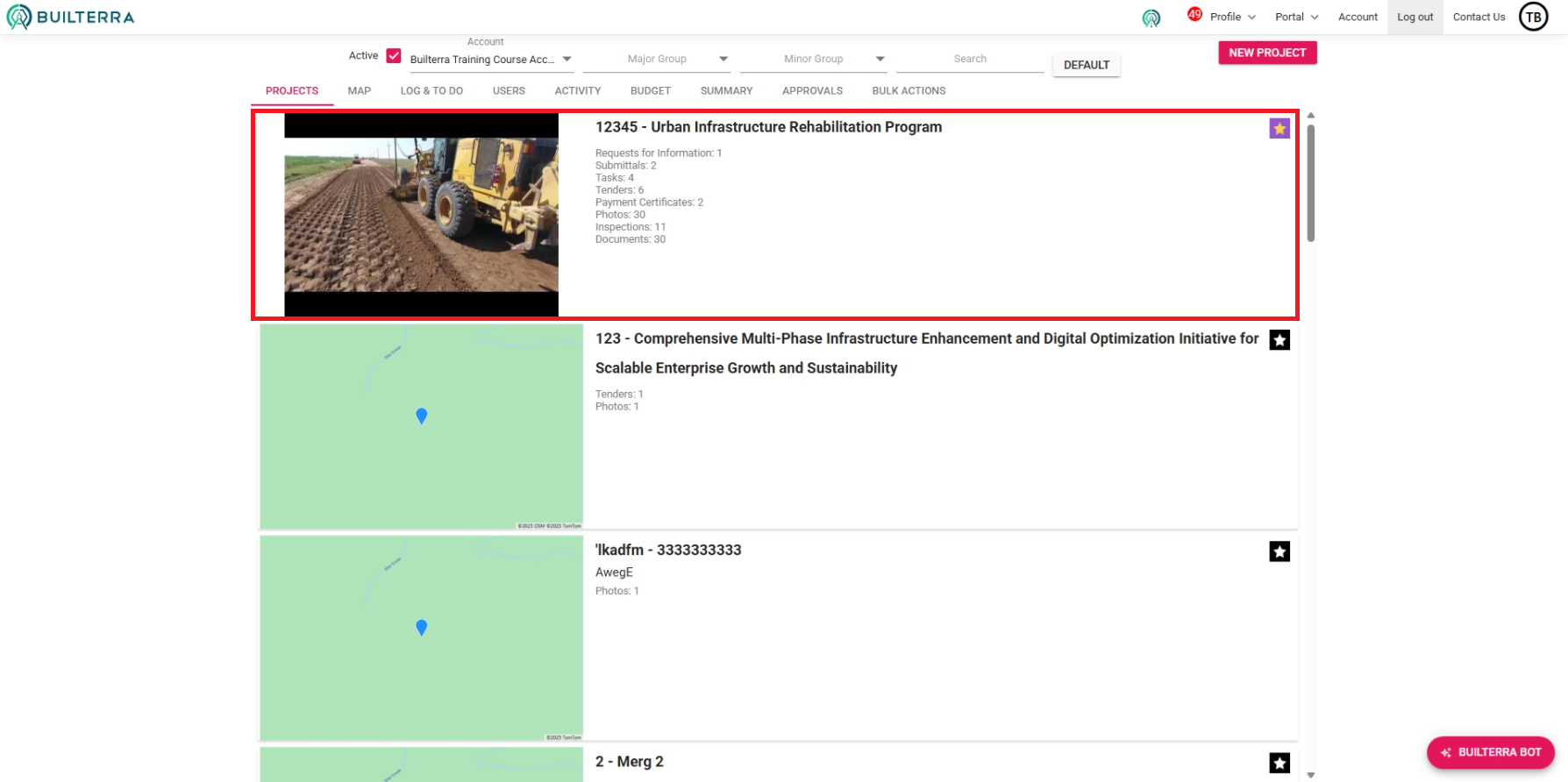Open the Log & To Do tab
This screenshot has height=782, width=1568.
click(x=431, y=91)
